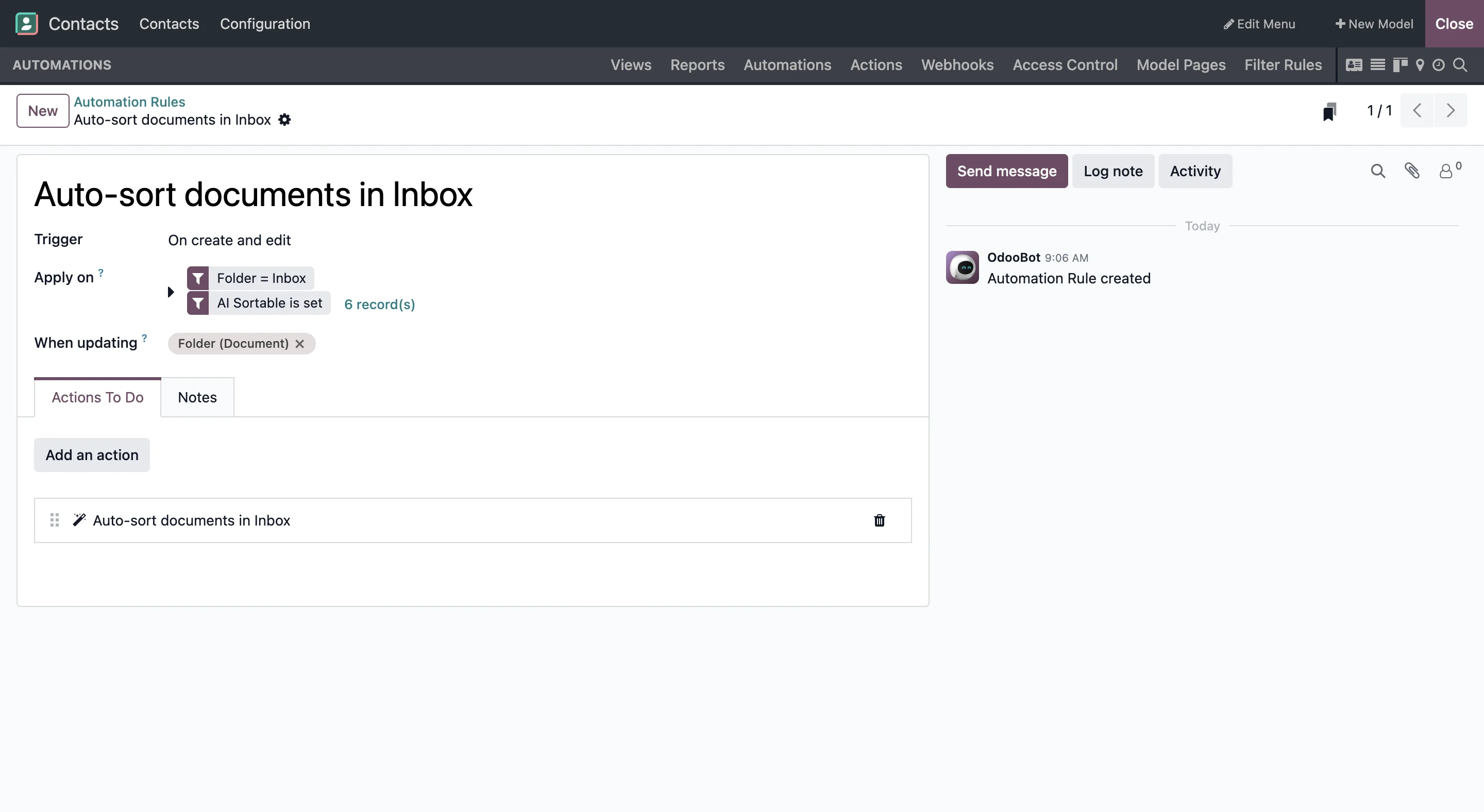
Task: Open the Contacts app logo icon
Action: pyautogui.click(x=26, y=24)
